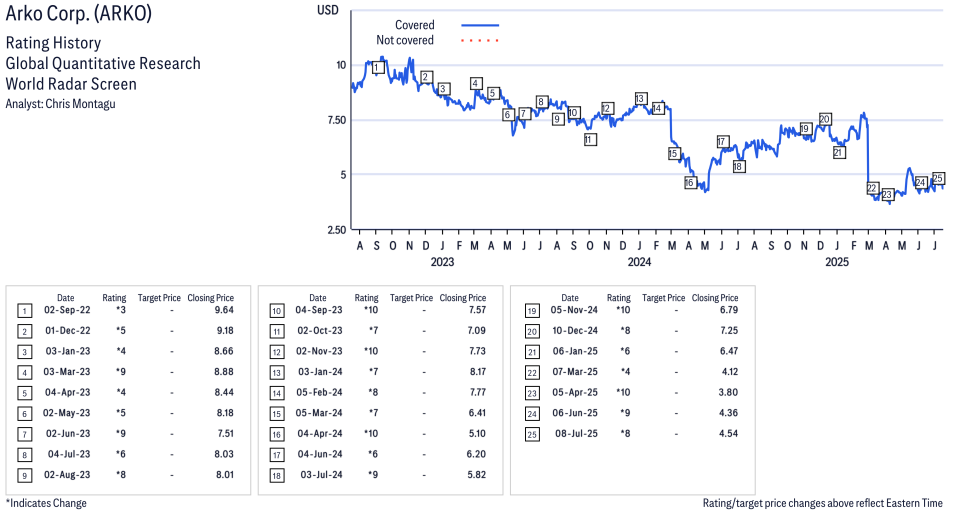
Task: Click the date 02-Oct-23
Action: pos(320,330)
